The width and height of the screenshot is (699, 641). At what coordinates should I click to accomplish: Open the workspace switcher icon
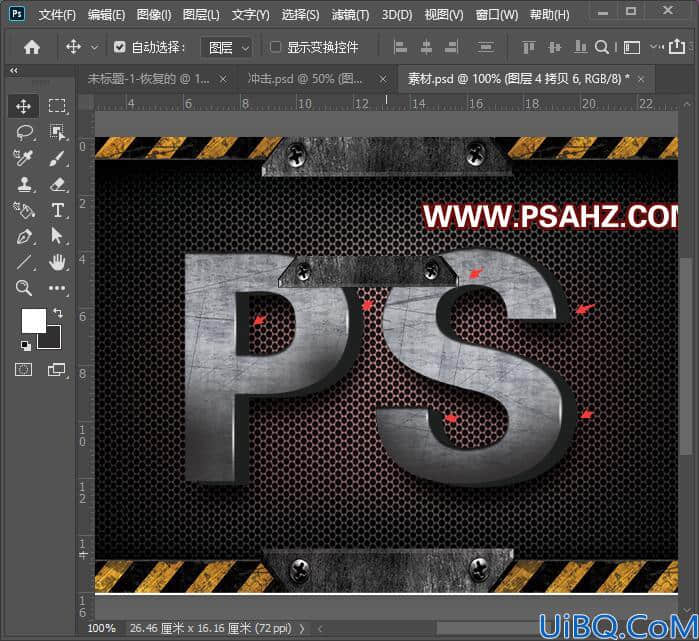(632, 47)
